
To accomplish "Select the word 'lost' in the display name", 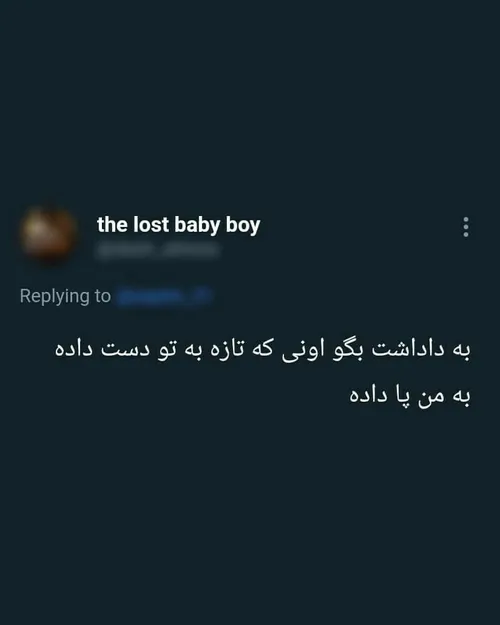I will click(151, 225).
